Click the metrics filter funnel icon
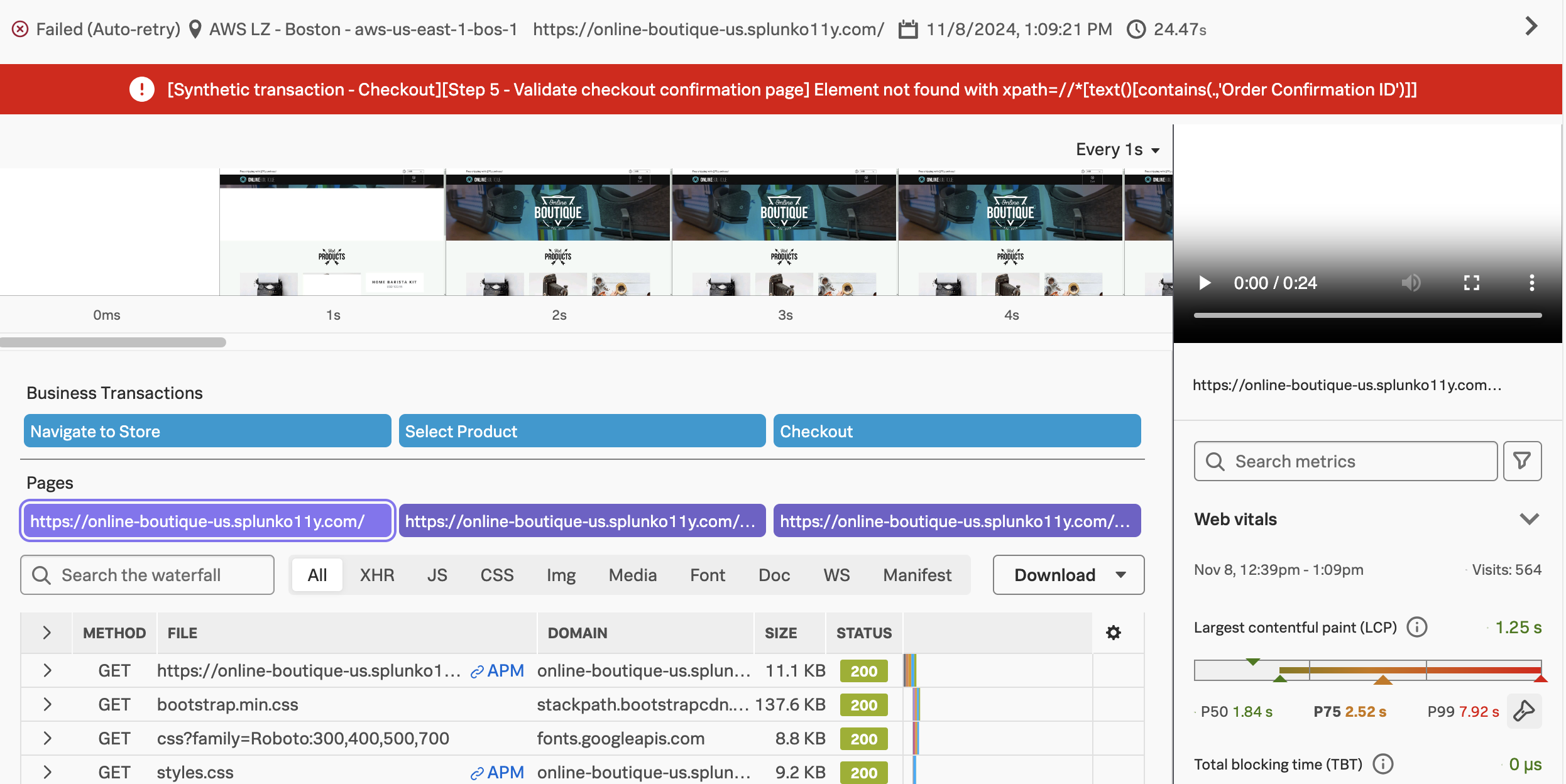Image resolution: width=1566 pixels, height=784 pixels. tap(1521, 461)
